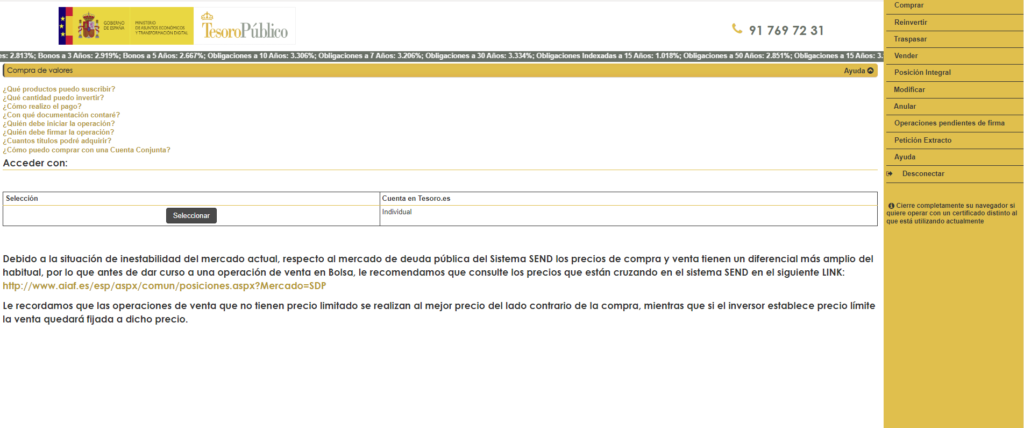
Task: Open '¿Qué cantidad puedo invertir?' help link
Action: [x=53, y=97]
